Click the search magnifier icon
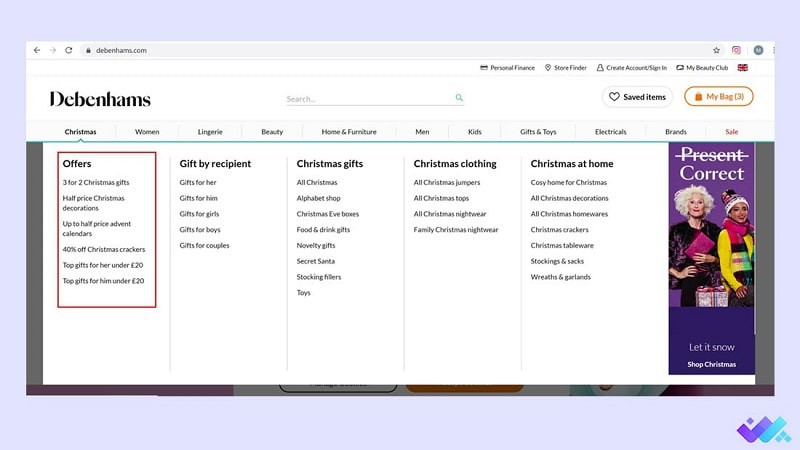Screen dimensions: 800x450 [x=459, y=98]
